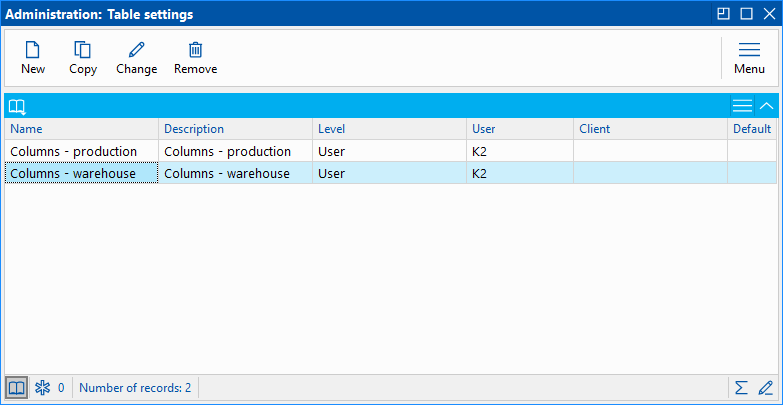The height and width of the screenshot is (405, 783).
Task: Click the edit pencil icon in status bar
Action: tap(766, 387)
